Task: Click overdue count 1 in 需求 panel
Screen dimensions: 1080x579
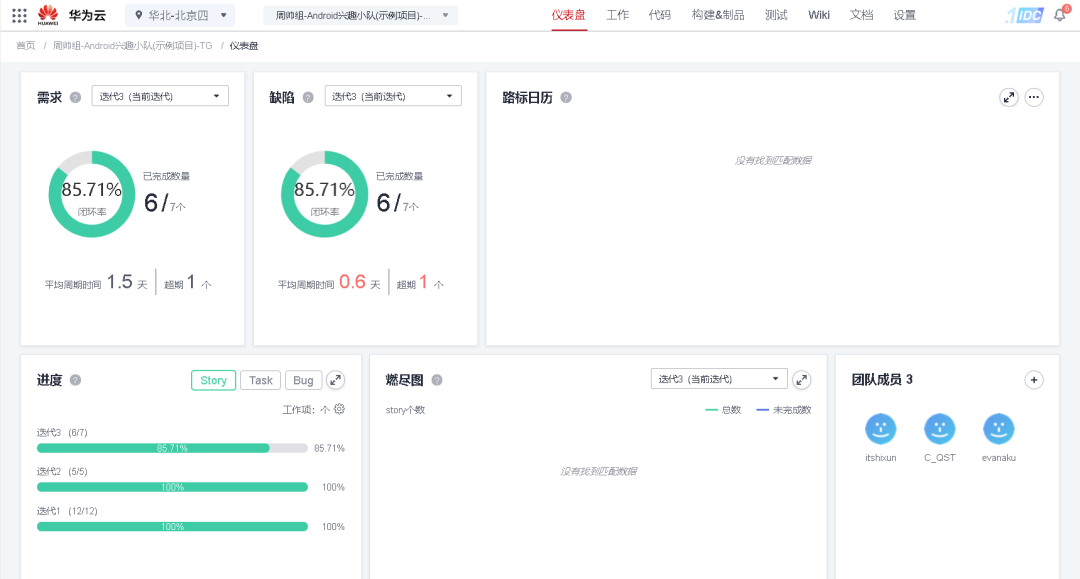Action: point(191,282)
